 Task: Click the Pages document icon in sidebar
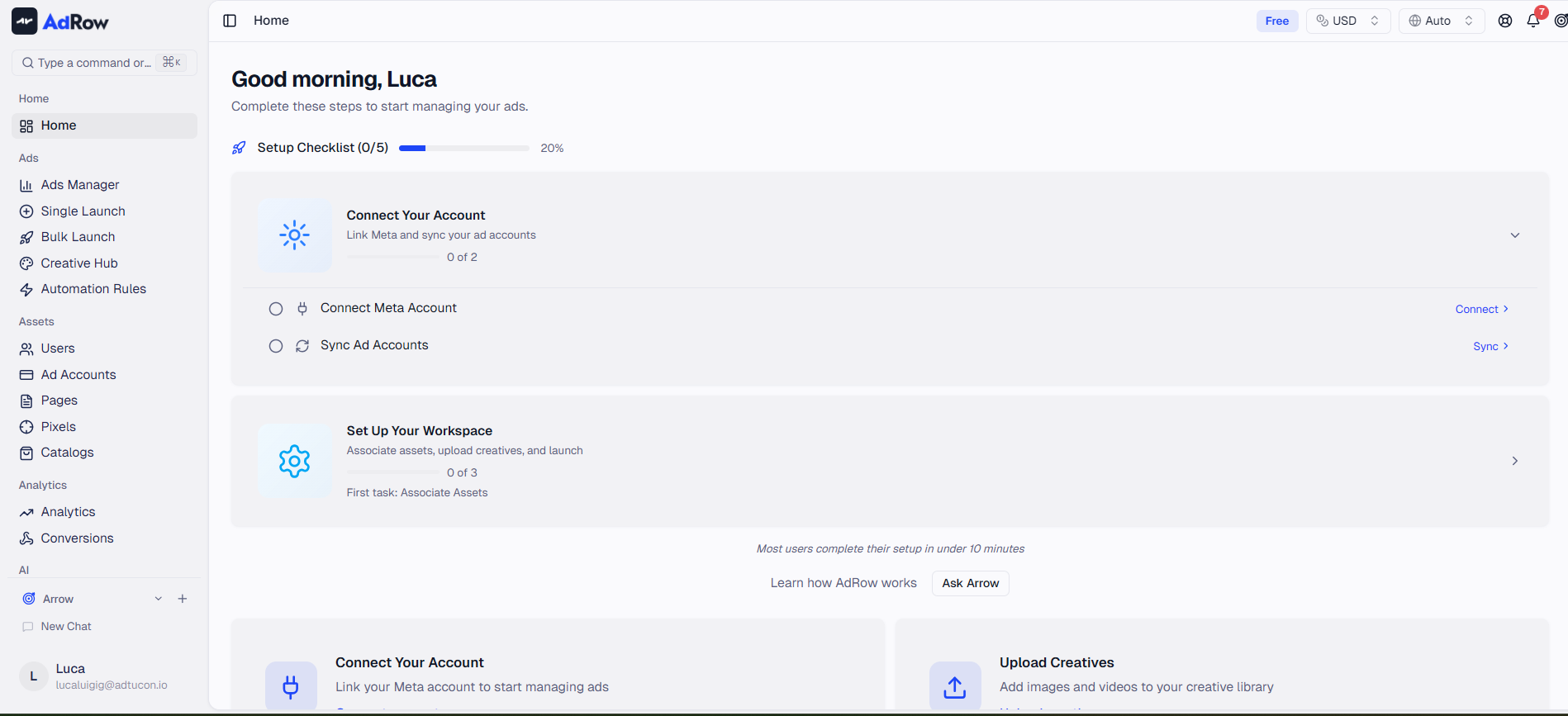(x=26, y=401)
